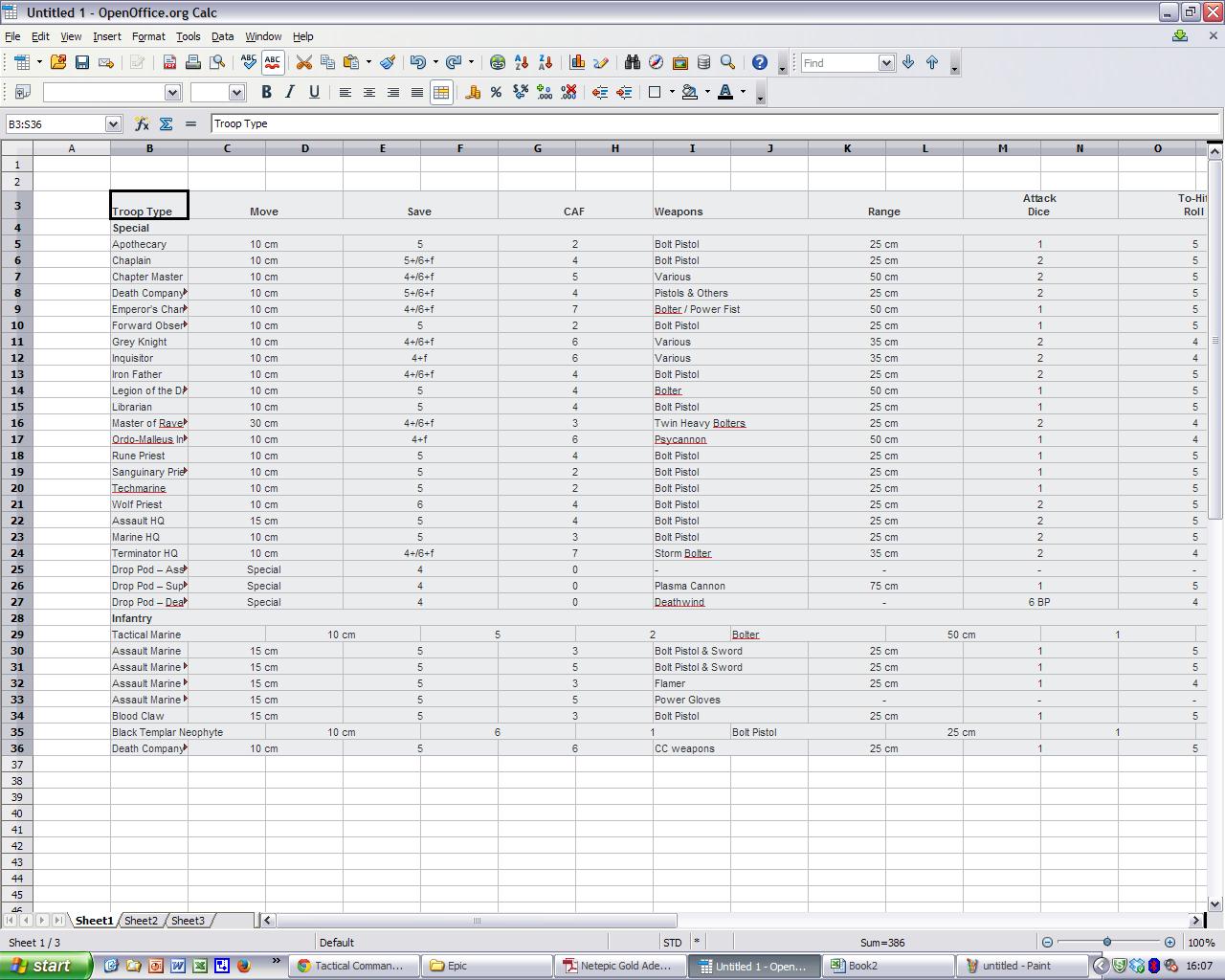Click the zoom slider handle
Screen dimensions: 1225x980
click(1107, 943)
